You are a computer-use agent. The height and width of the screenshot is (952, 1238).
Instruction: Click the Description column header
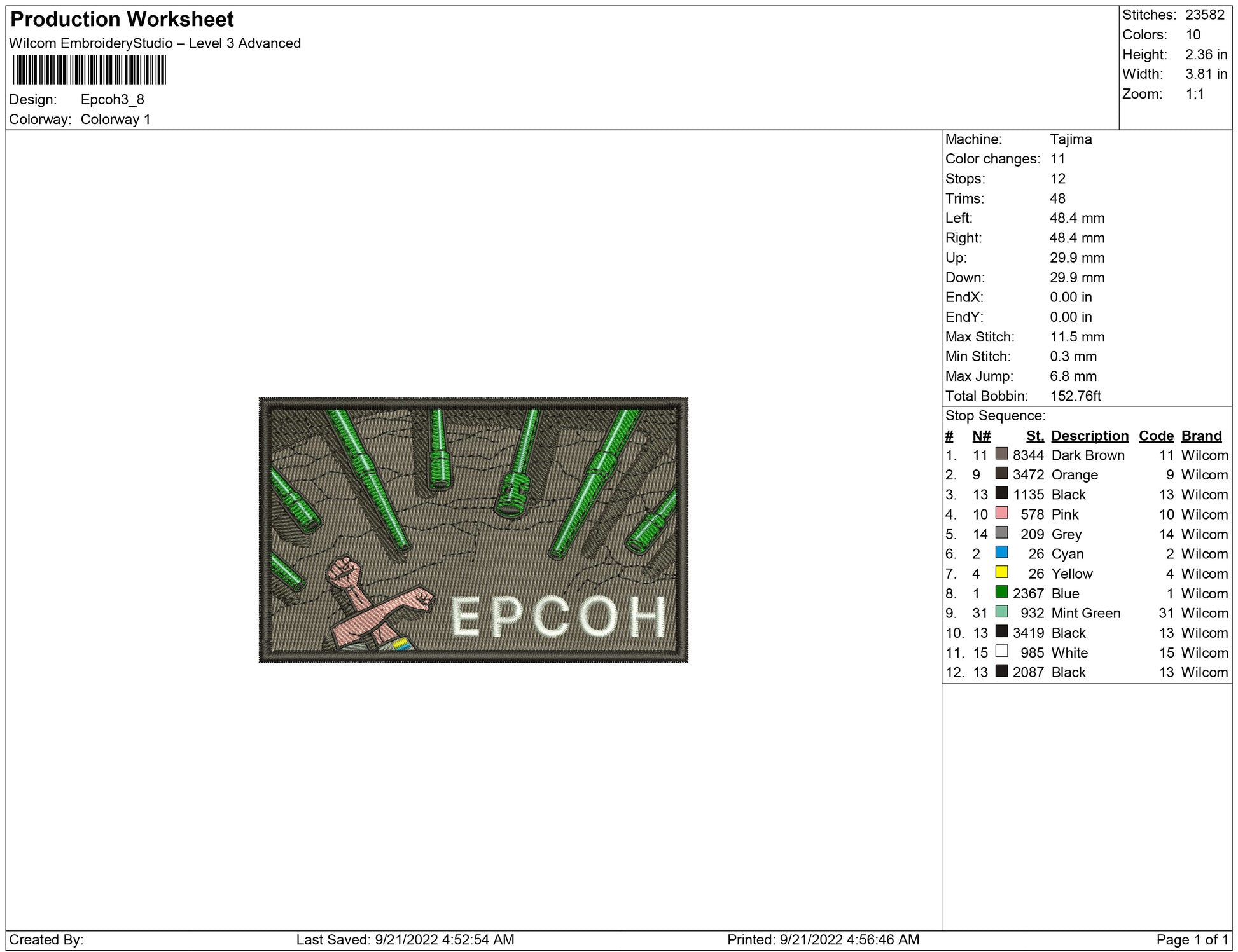[x=1089, y=436]
